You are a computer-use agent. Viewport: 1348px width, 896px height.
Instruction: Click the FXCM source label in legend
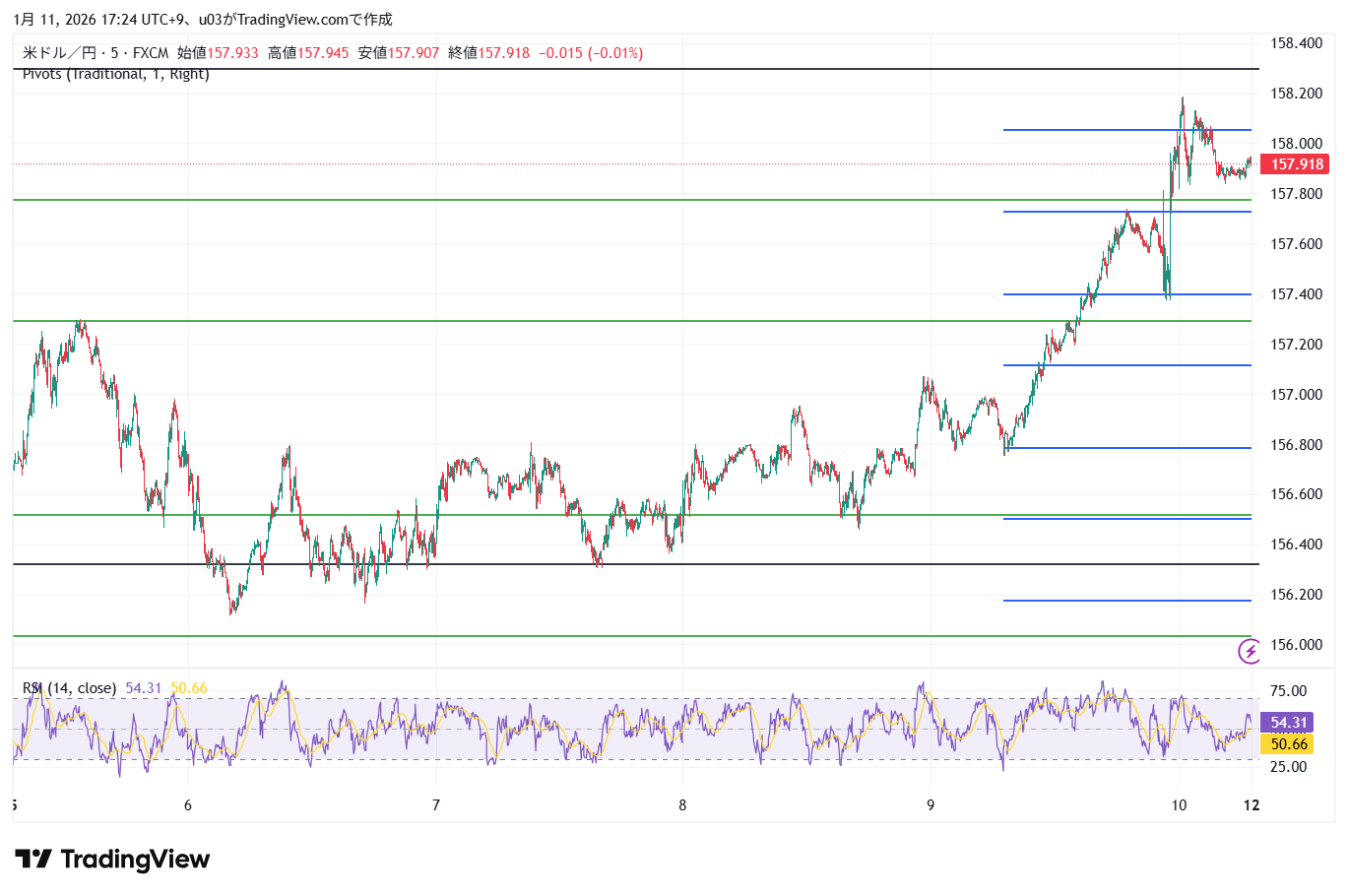click(x=151, y=53)
